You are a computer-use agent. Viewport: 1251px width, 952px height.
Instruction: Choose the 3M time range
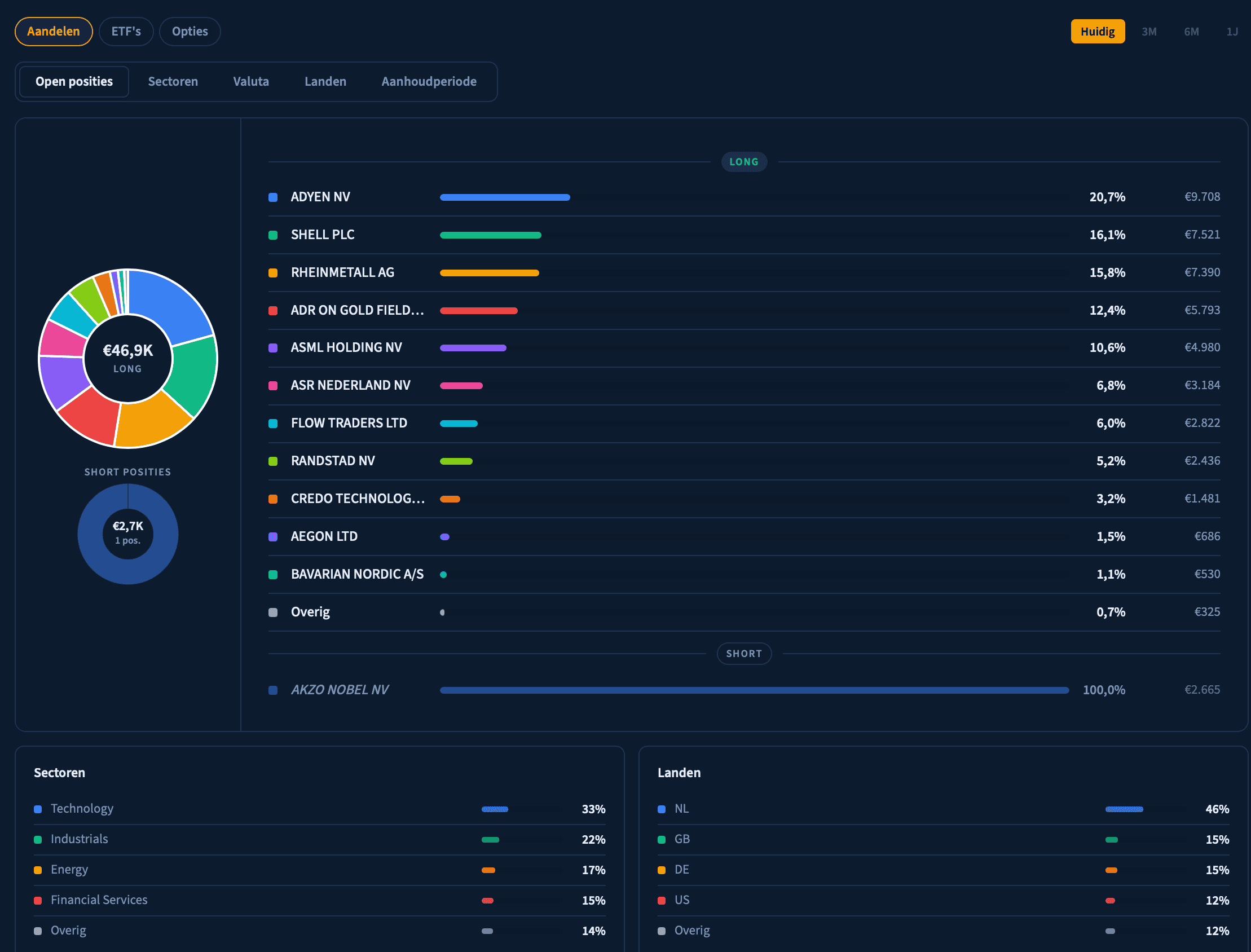(x=1148, y=31)
